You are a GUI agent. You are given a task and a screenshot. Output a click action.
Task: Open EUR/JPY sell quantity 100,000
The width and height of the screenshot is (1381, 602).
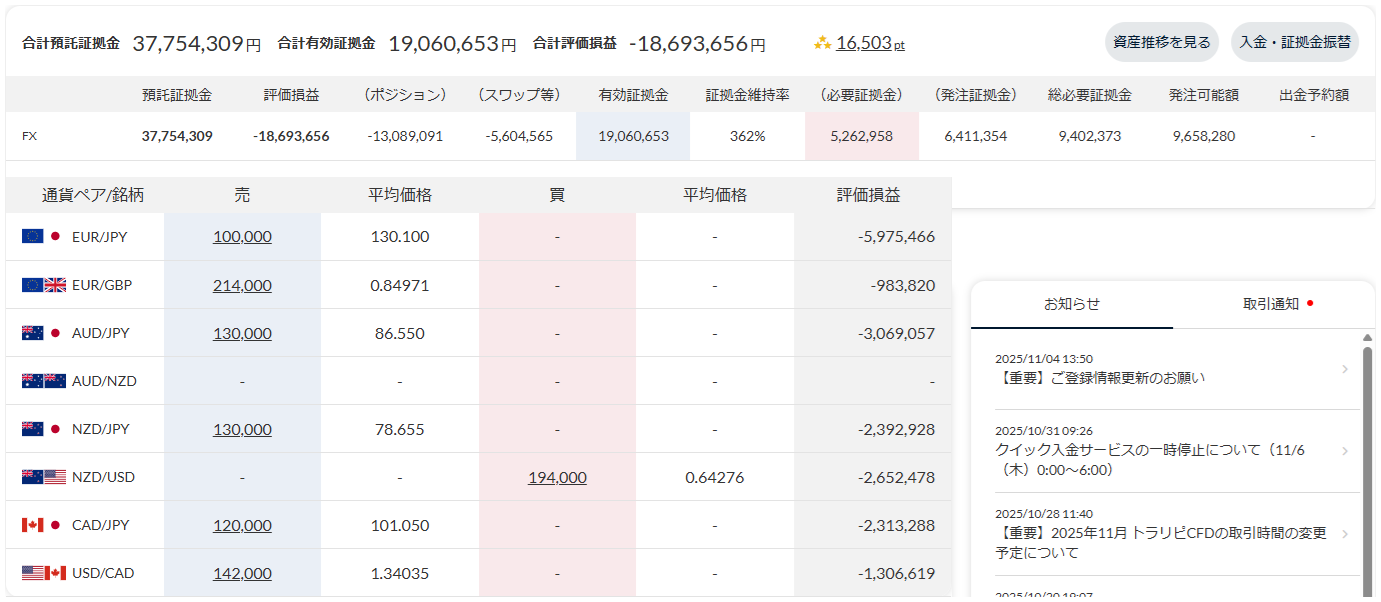(x=242, y=237)
